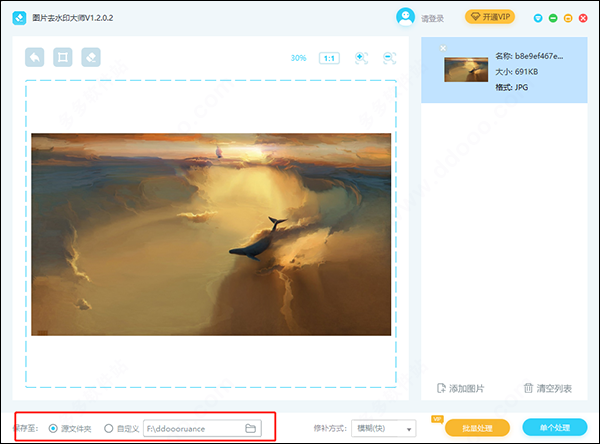Remove the image with the X icon
600x444 pixels.
point(444,48)
